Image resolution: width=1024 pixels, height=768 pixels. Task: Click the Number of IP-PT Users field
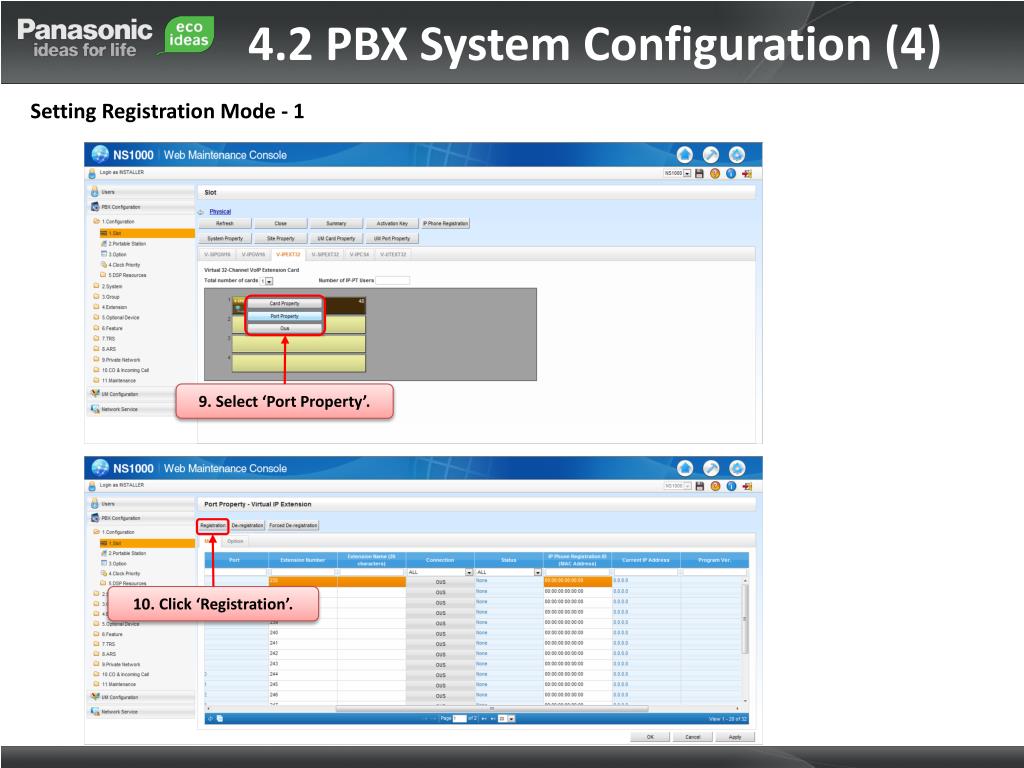(393, 281)
